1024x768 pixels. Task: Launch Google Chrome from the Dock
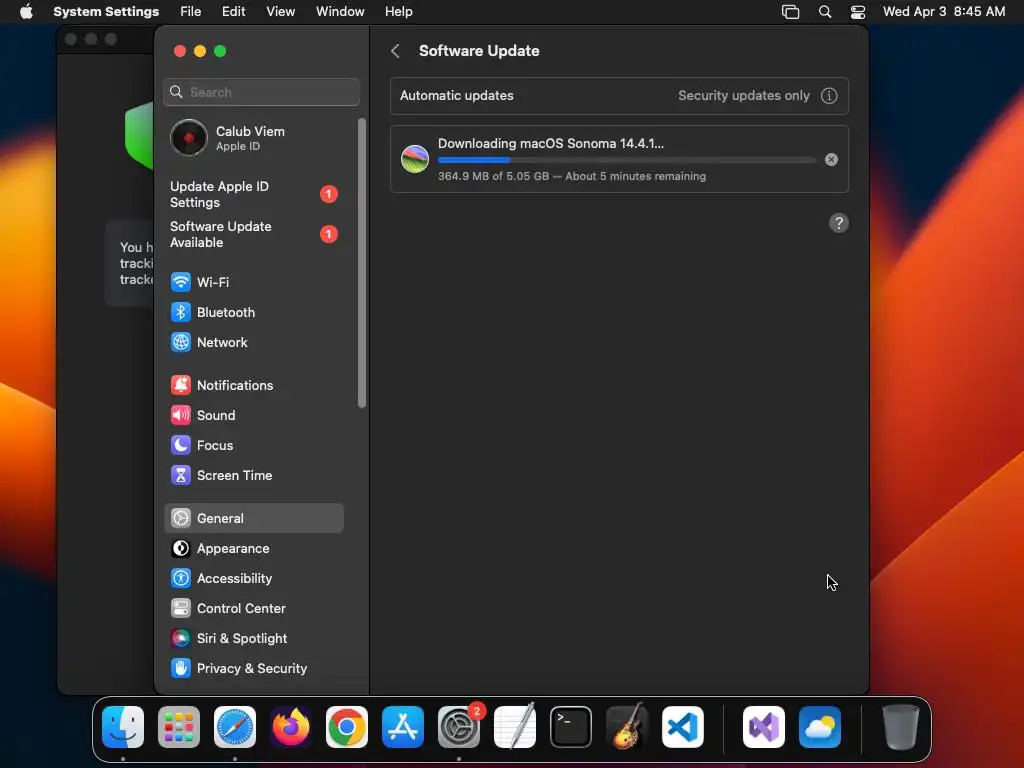pyautogui.click(x=347, y=727)
